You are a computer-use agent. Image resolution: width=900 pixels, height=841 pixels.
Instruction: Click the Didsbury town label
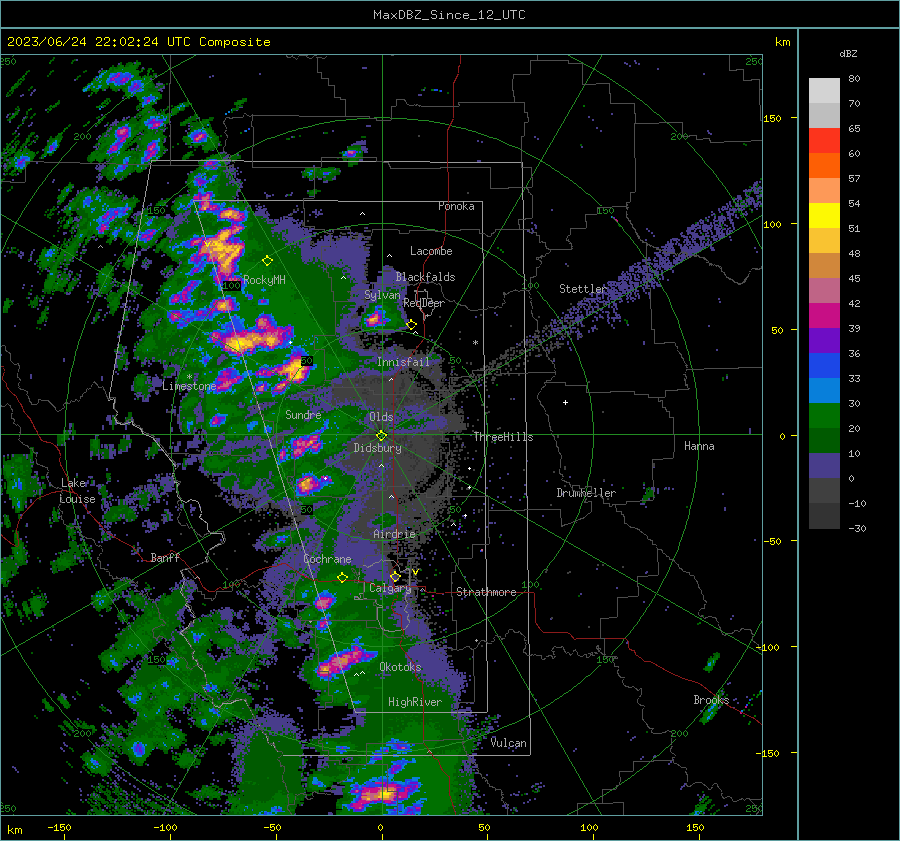coord(377,448)
